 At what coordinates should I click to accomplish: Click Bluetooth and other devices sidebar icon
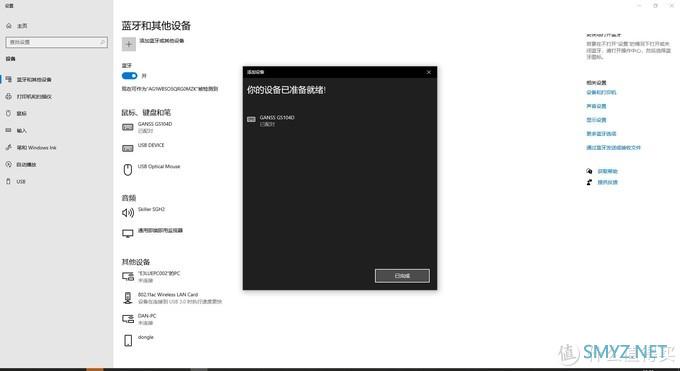9,79
